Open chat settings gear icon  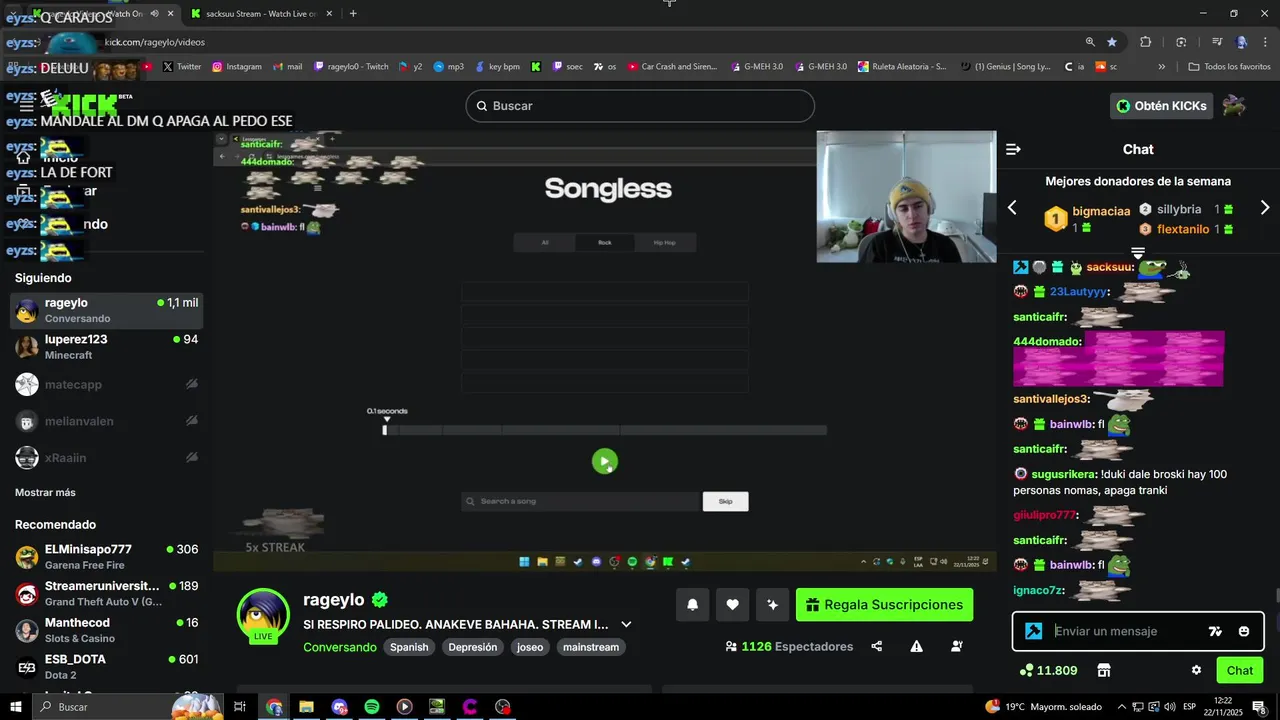coord(1196,670)
